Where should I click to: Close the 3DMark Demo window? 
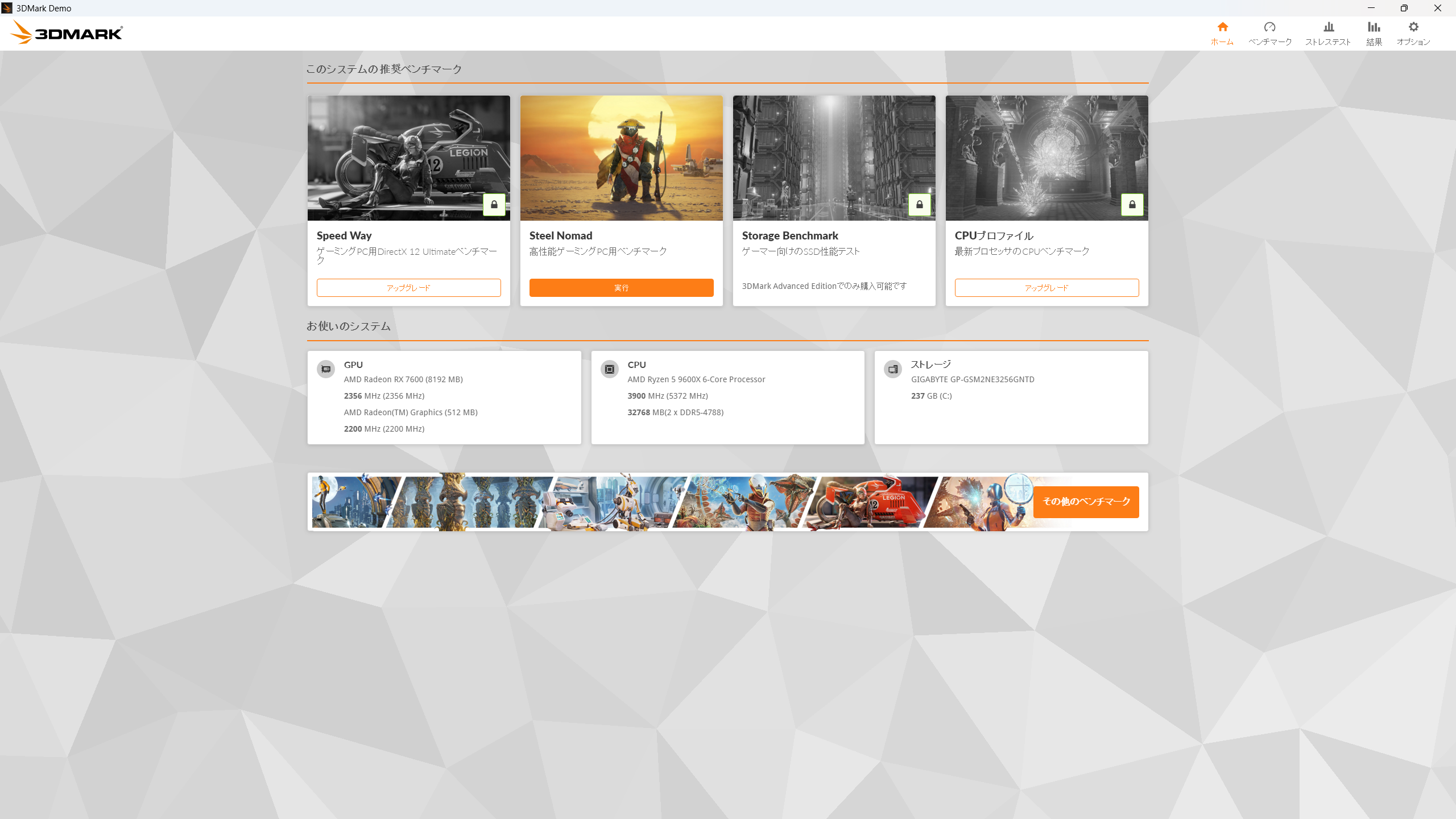click(1438, 8)
